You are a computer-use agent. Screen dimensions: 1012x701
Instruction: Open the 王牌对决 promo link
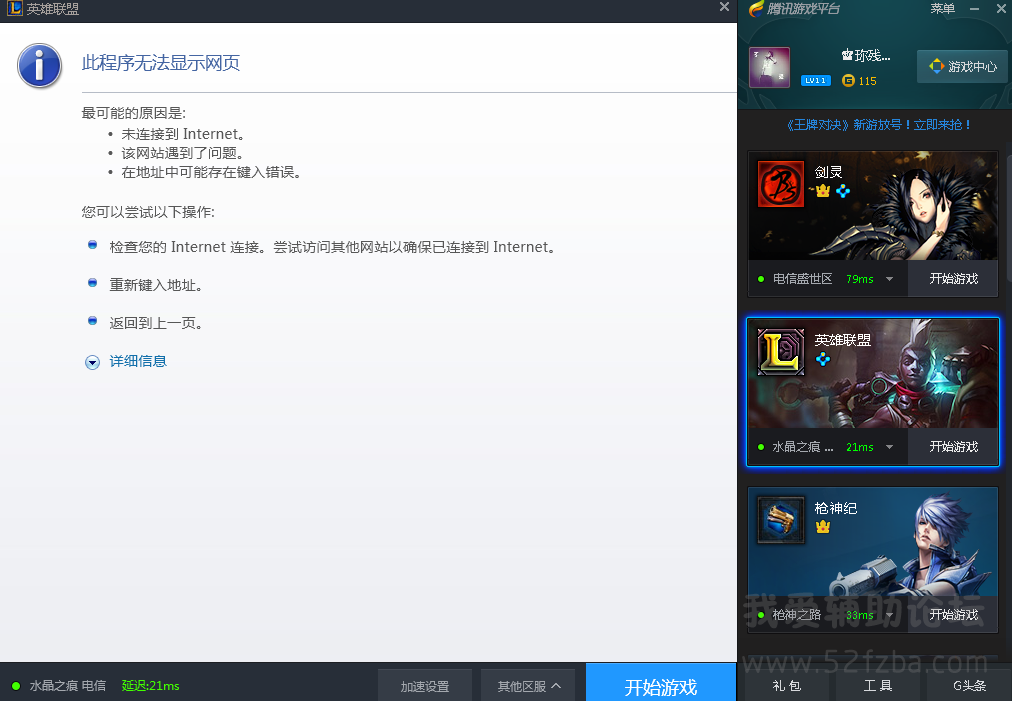pos(878,125)
